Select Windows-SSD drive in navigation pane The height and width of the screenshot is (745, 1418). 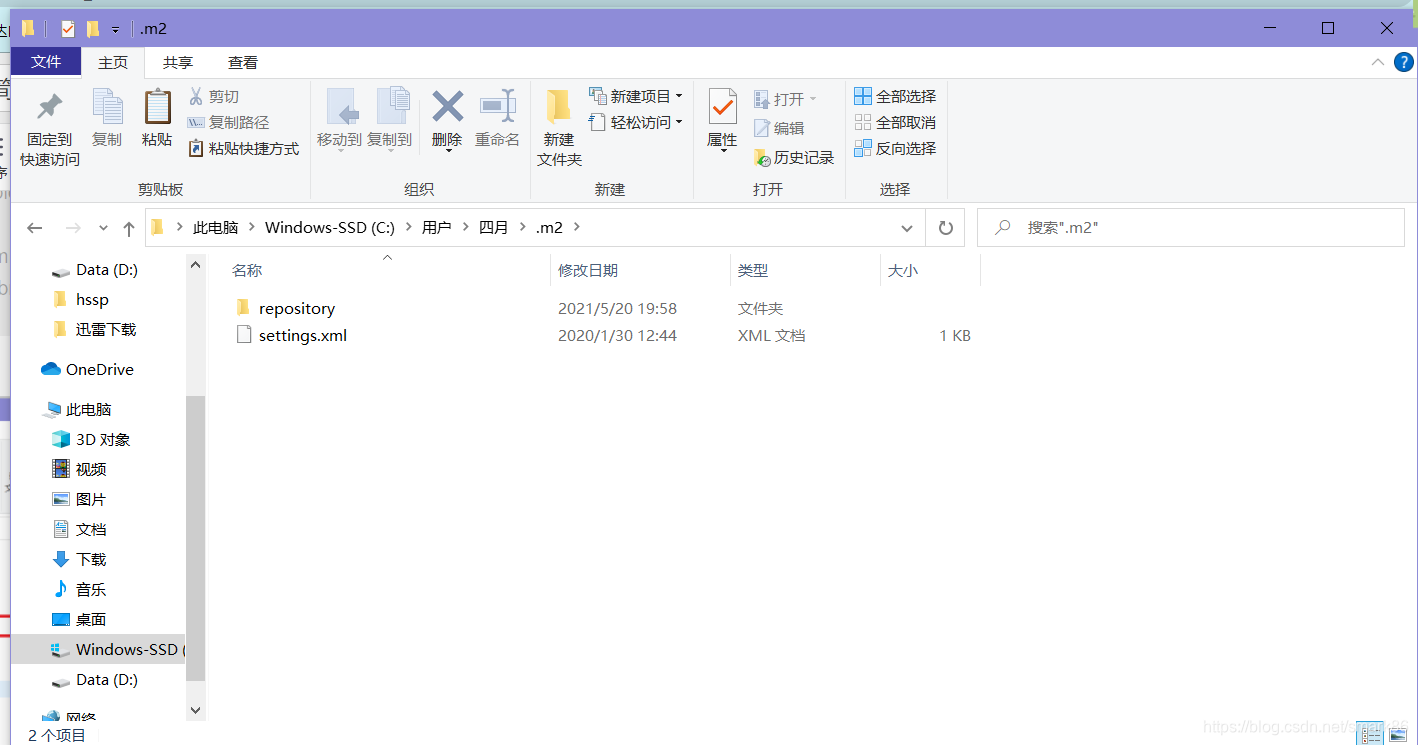pos(98,650)
